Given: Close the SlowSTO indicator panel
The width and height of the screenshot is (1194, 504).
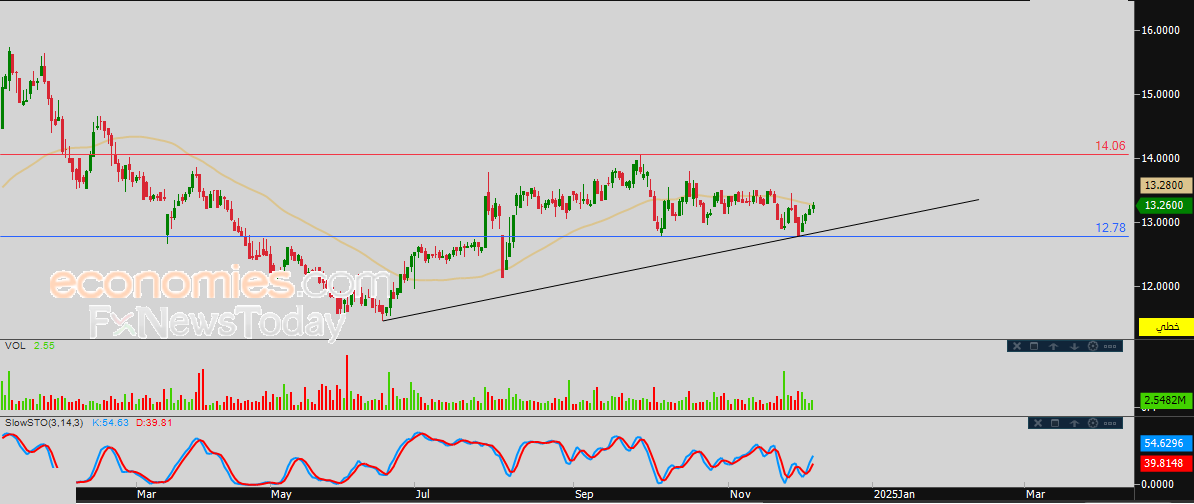Looking at the screenshot, I should pos(1038,423).
